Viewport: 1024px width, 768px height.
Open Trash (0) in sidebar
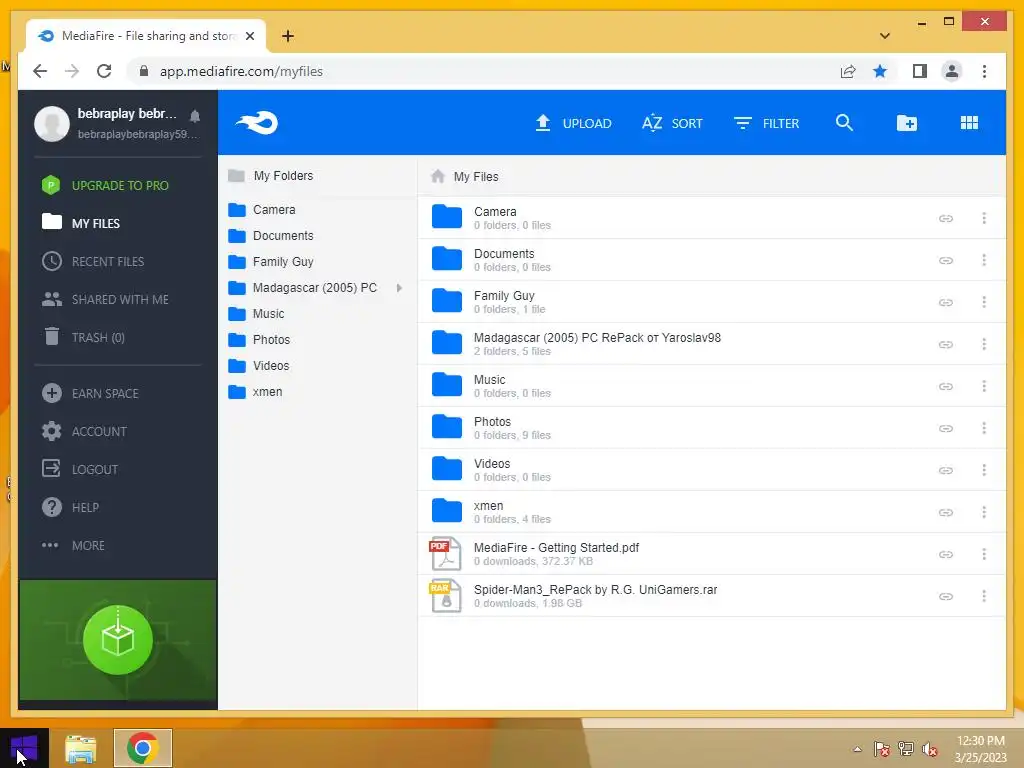coord(84,337)
